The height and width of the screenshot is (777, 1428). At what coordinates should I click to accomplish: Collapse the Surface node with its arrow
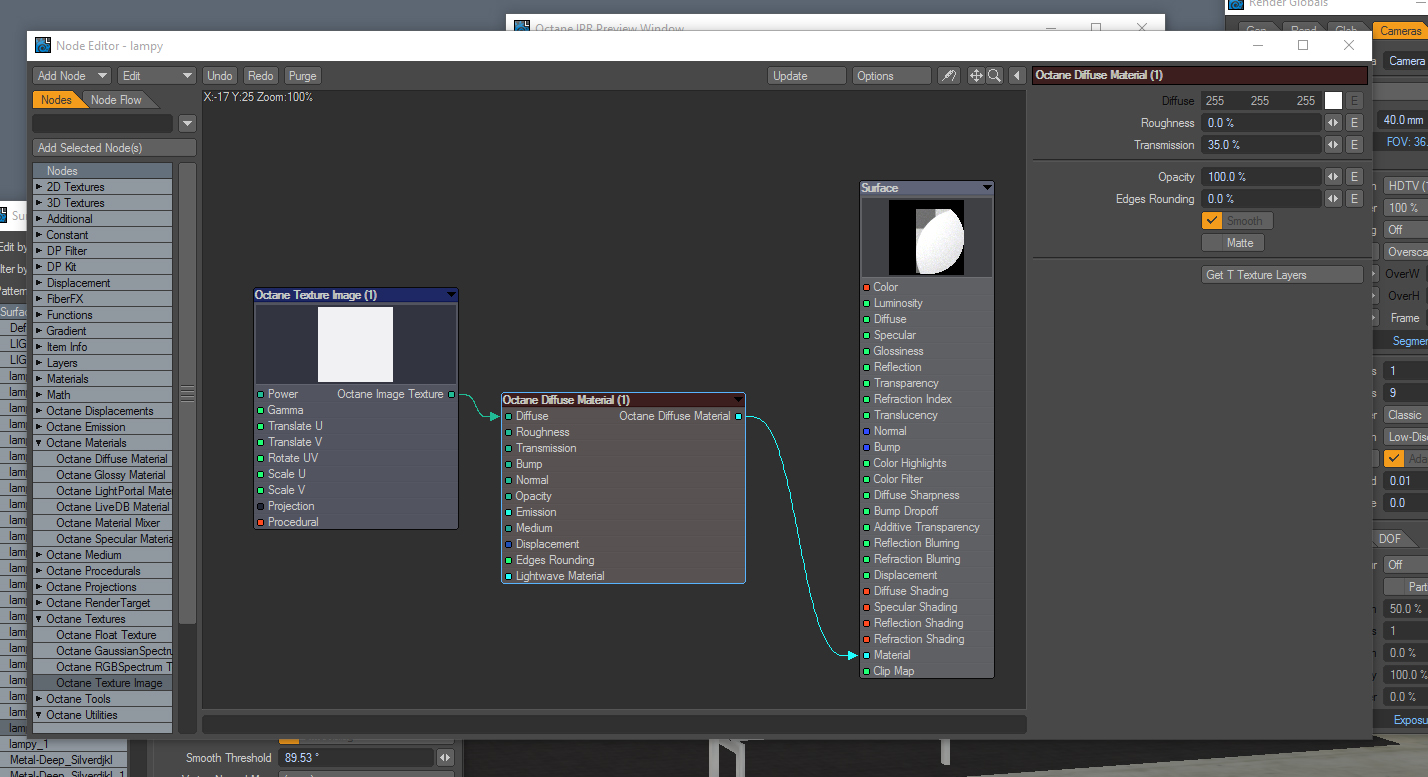pyautogui.click(x=987, y=188)
